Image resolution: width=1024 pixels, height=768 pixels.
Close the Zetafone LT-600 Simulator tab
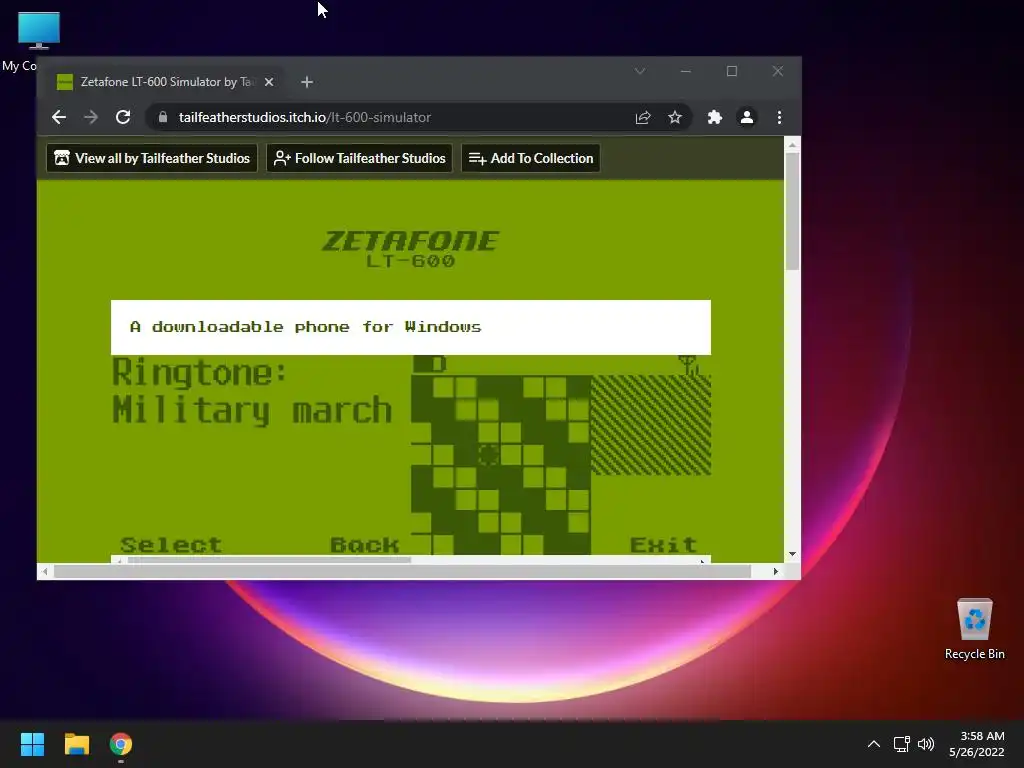click(x=268, y=82)
